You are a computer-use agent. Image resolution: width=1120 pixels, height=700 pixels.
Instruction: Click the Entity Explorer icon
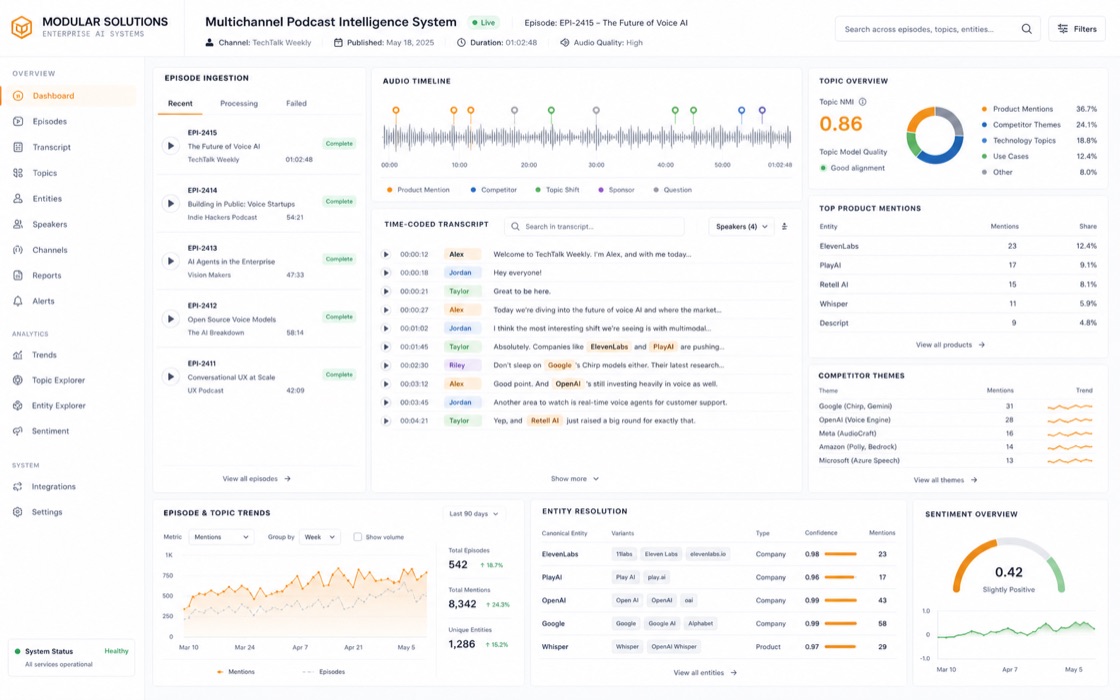coord(18,406)
